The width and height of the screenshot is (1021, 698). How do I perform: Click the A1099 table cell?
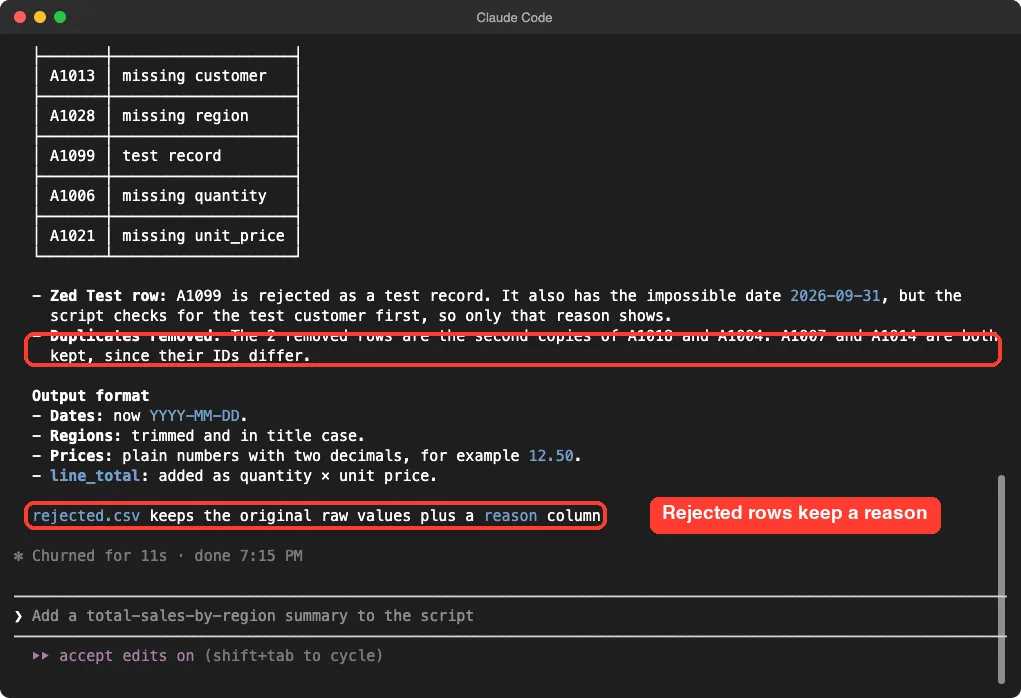click(72, 156)
